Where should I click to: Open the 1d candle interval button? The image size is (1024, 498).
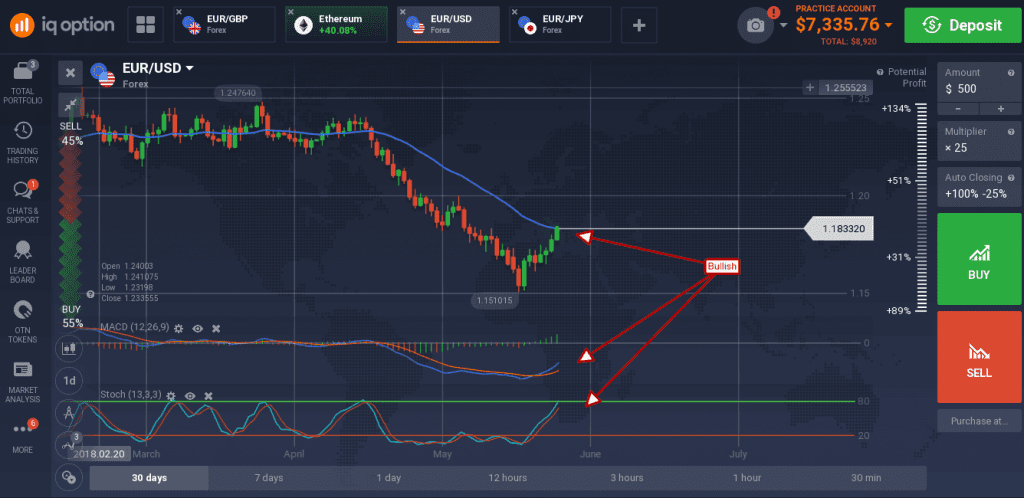tap(69, 380)
